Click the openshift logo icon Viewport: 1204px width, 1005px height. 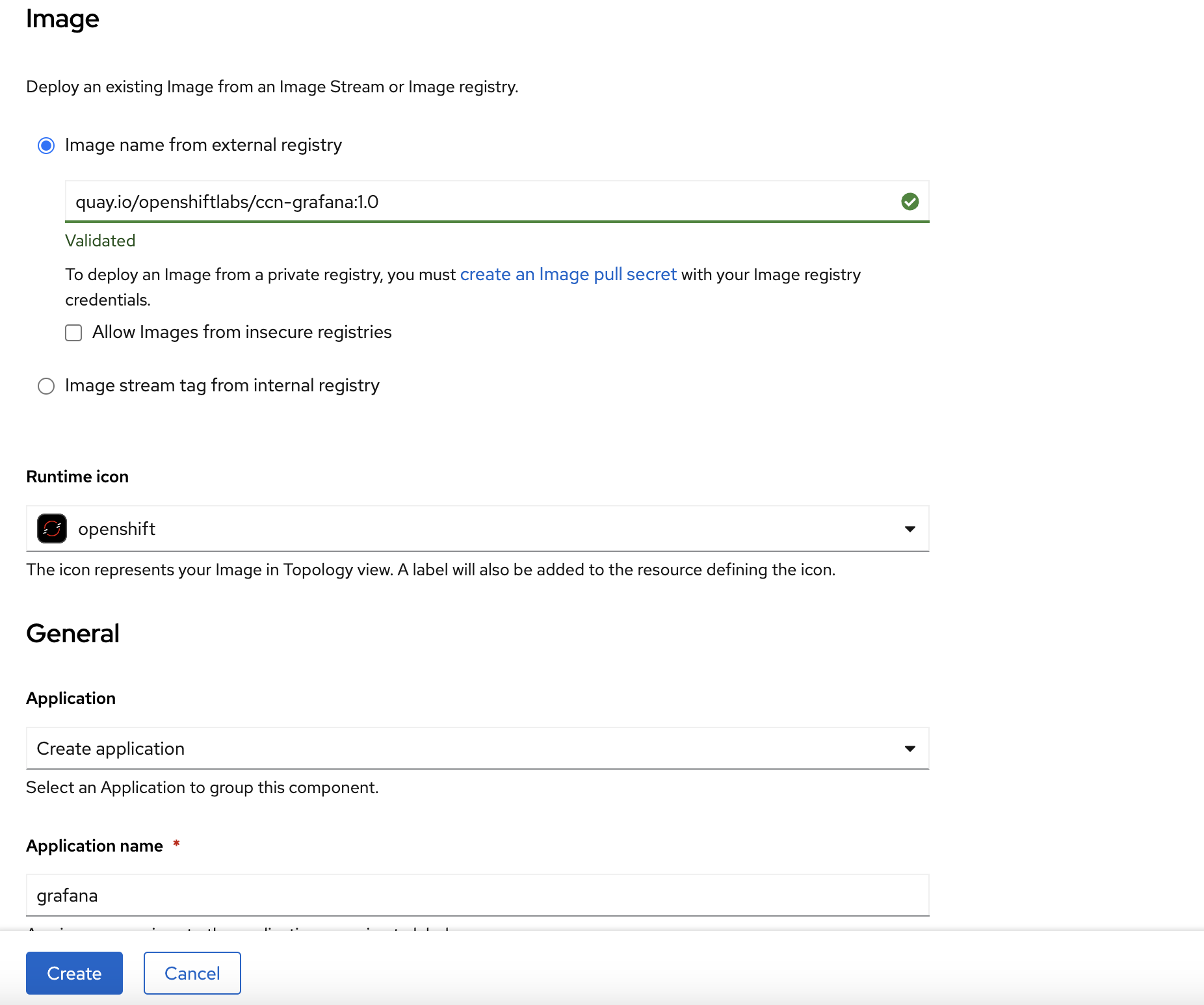[52, 529]
